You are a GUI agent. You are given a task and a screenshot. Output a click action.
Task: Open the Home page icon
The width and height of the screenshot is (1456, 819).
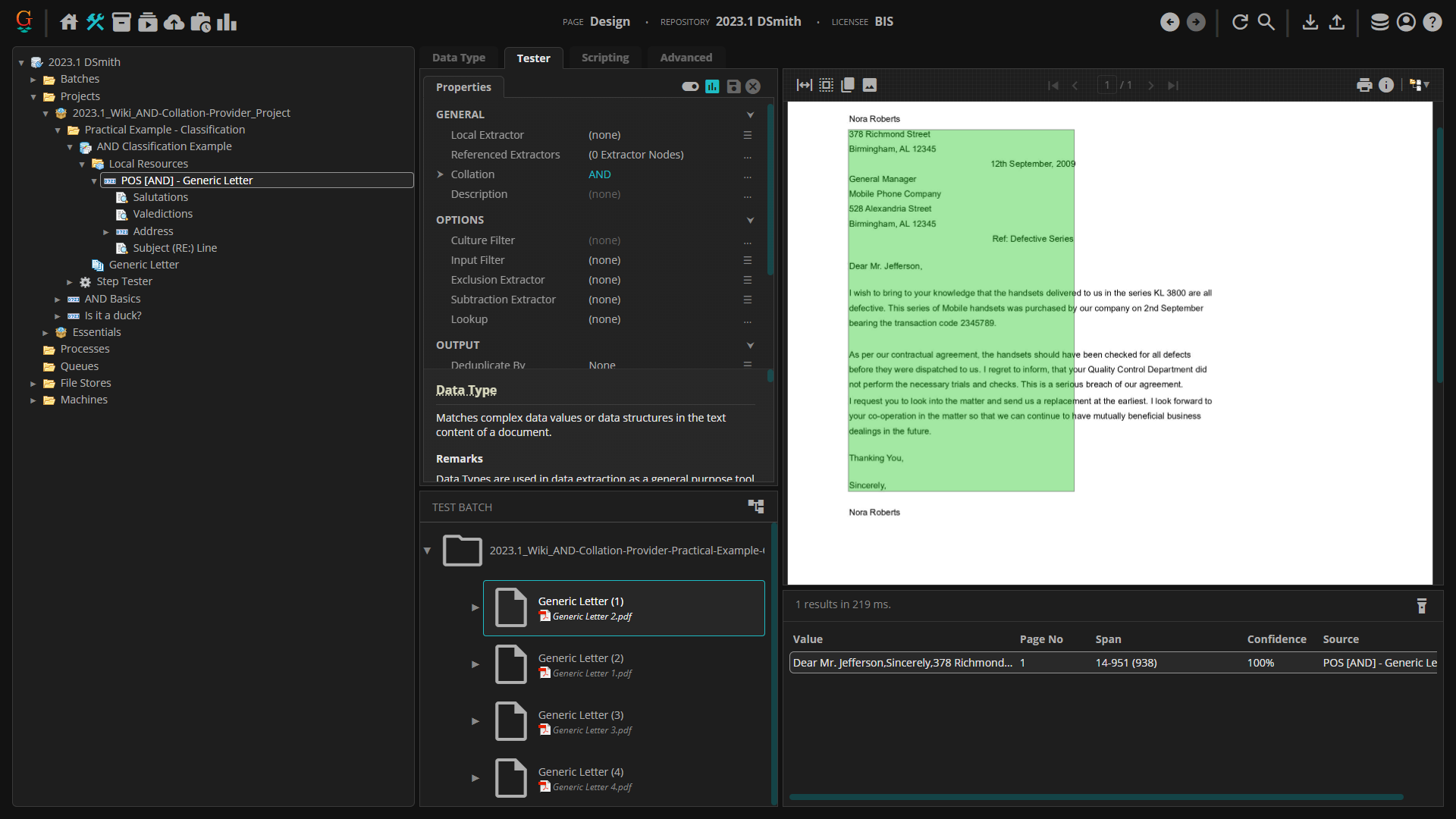coord(69,22)
